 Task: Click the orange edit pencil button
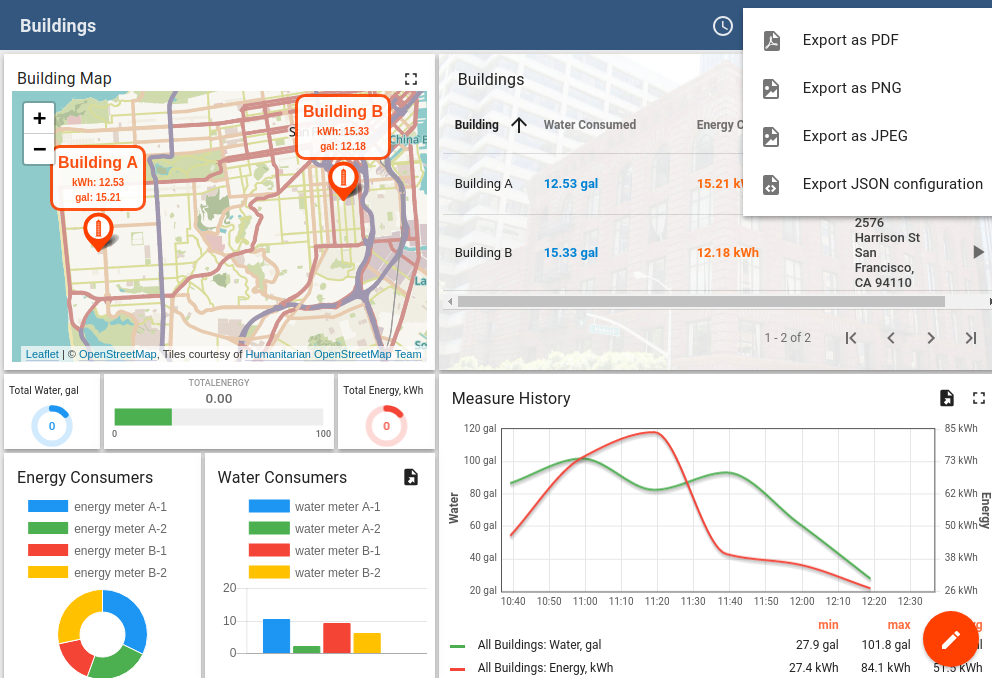click(x=950, y=638)
